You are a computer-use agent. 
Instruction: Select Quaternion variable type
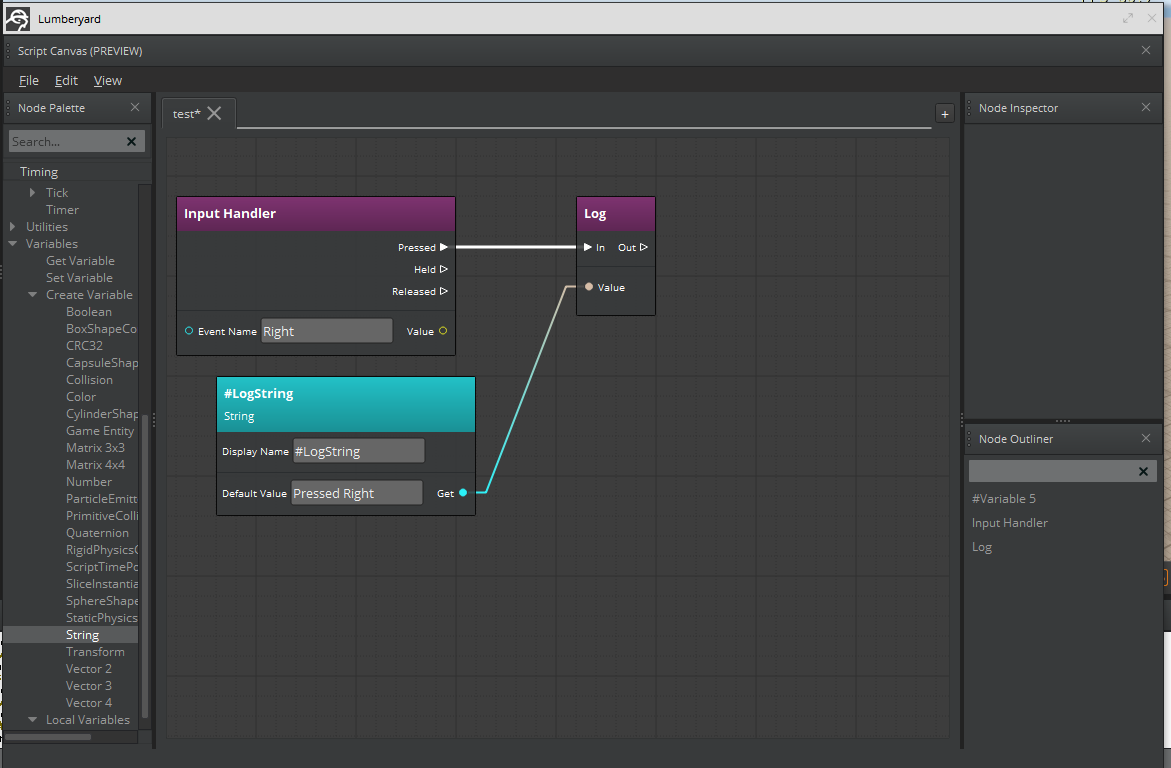[97, 533]
